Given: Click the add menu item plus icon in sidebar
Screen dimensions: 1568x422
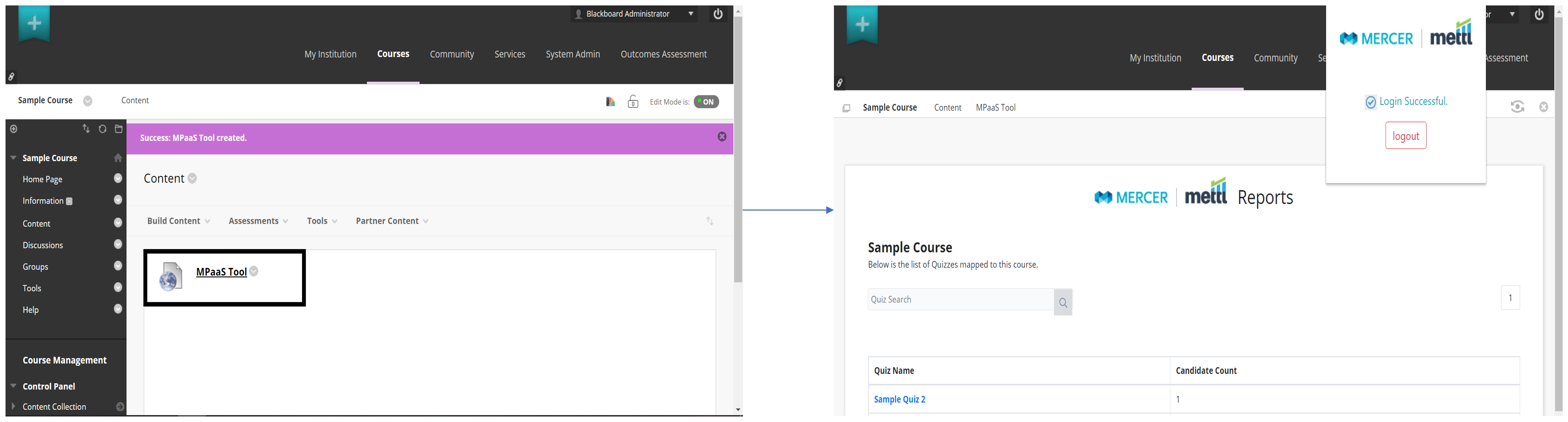Looking at the screenshot, I should coord(13,128).
